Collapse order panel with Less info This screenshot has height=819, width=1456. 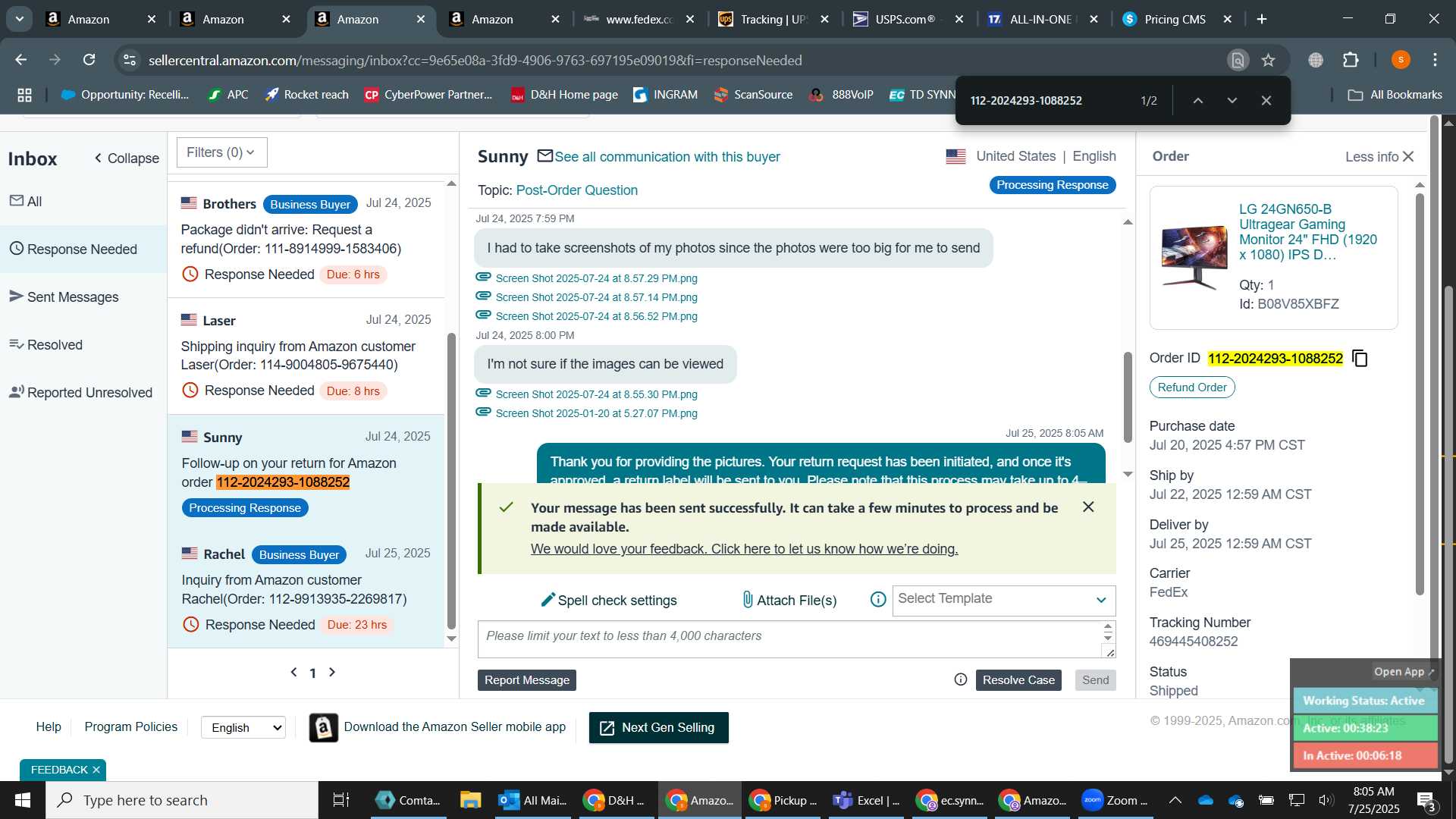click(1379, 156)
